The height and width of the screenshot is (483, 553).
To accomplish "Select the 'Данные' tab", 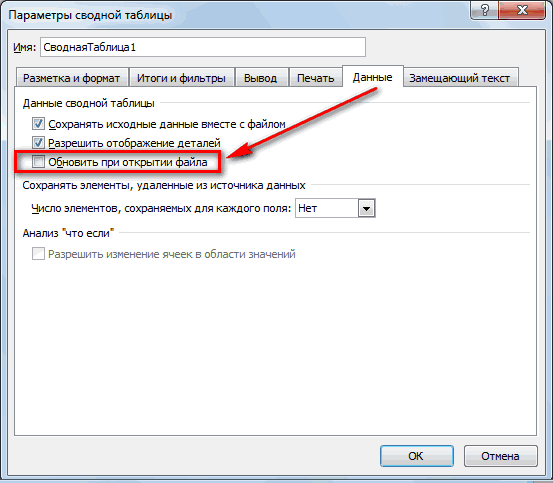I will (372, 76).
